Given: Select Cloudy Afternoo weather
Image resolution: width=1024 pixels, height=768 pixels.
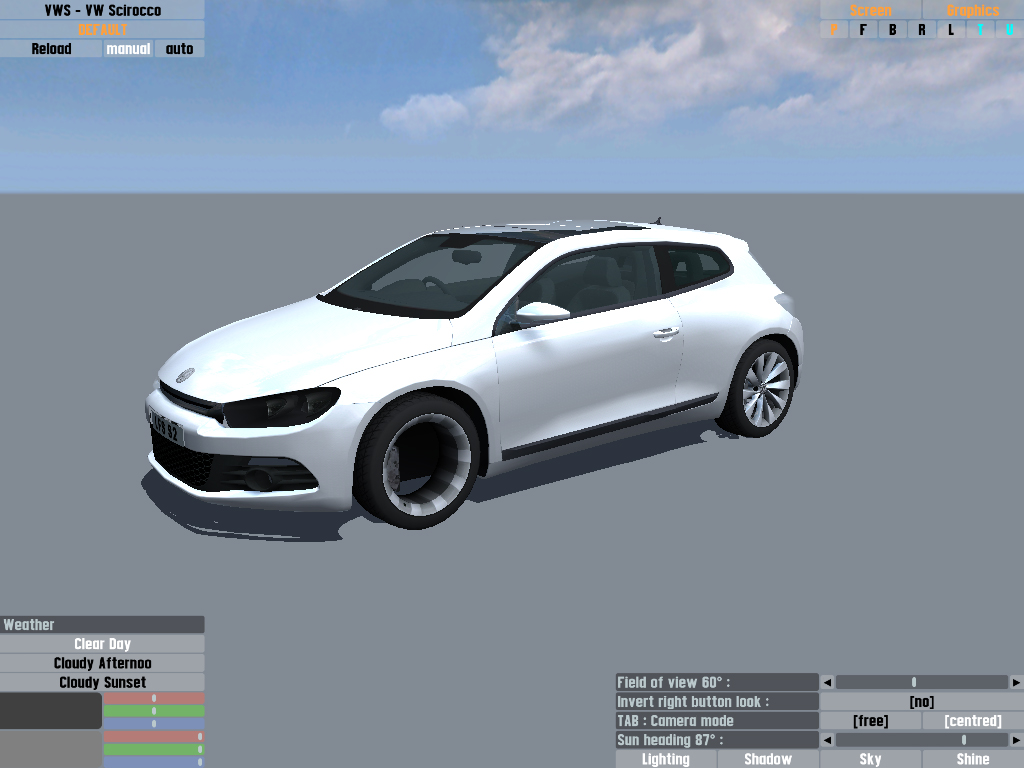Looking at the screenshot, I should [102, 663].
